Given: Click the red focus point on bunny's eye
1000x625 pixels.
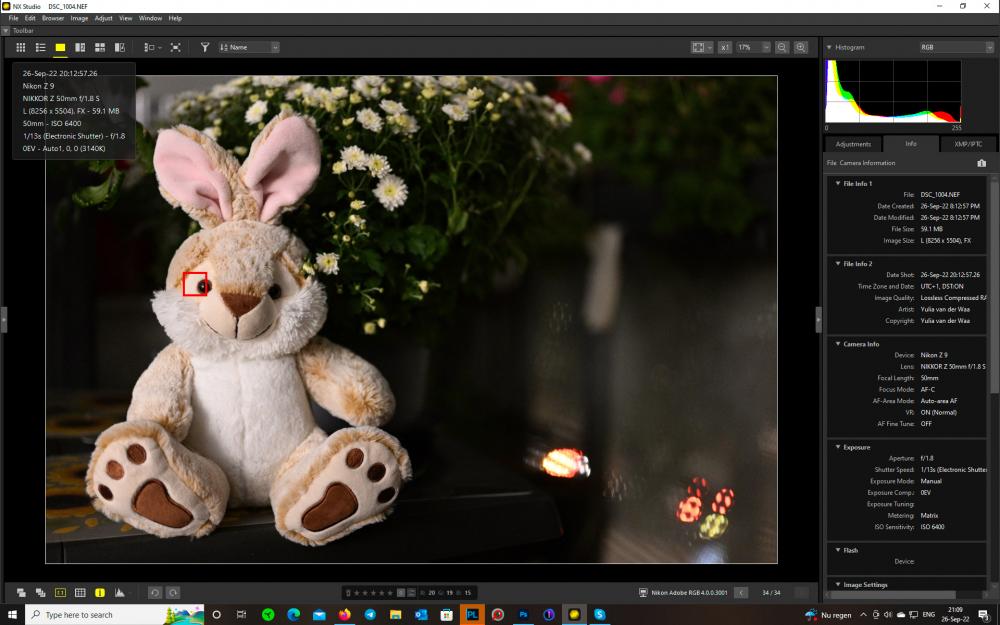Looking at the screenshot, I should pos(195,284).
